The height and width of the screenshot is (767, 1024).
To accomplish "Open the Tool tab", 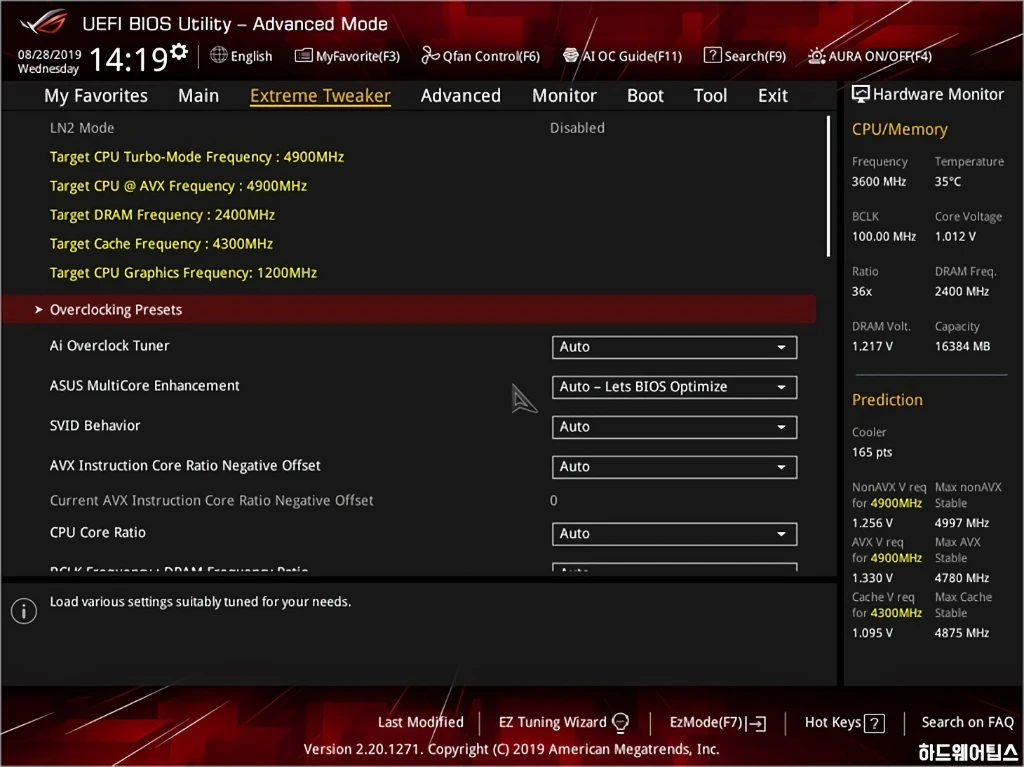I will click(x=710, y=95).
